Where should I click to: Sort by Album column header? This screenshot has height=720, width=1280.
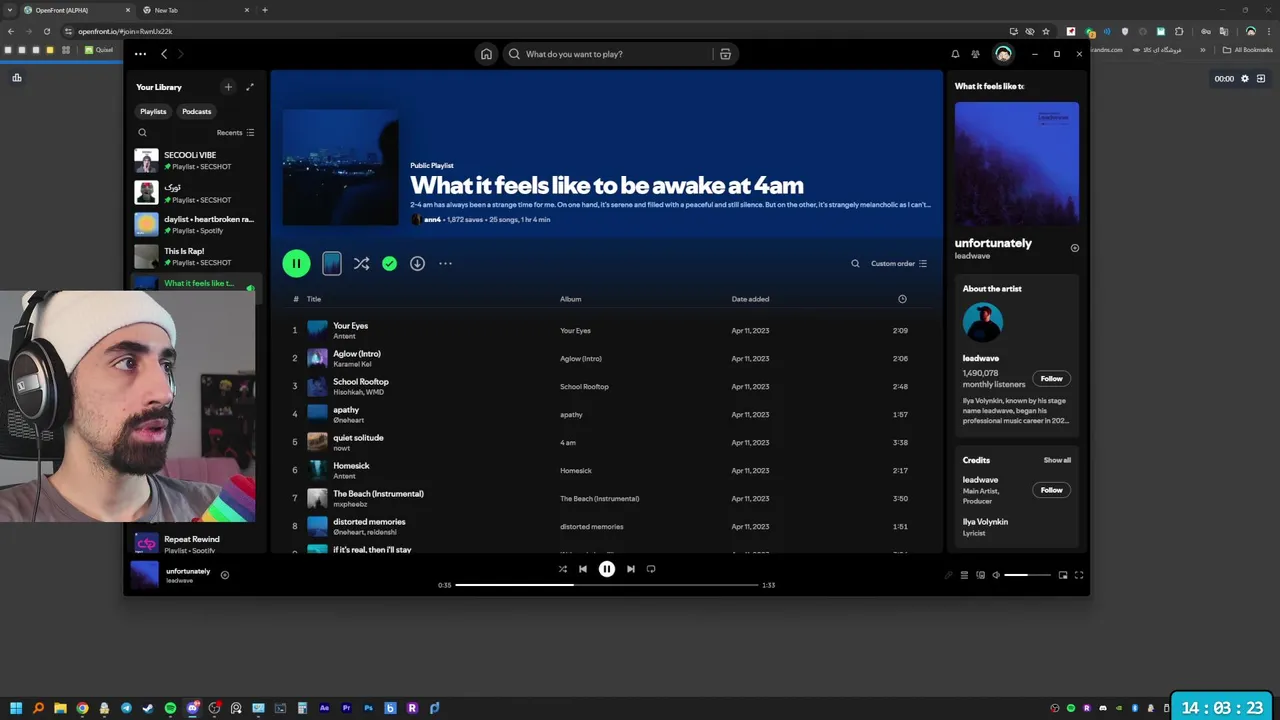570,299
